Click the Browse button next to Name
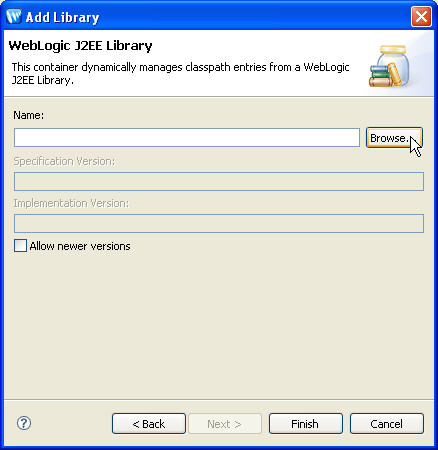Viewport: 438px width, 450px height. [394, 137]
